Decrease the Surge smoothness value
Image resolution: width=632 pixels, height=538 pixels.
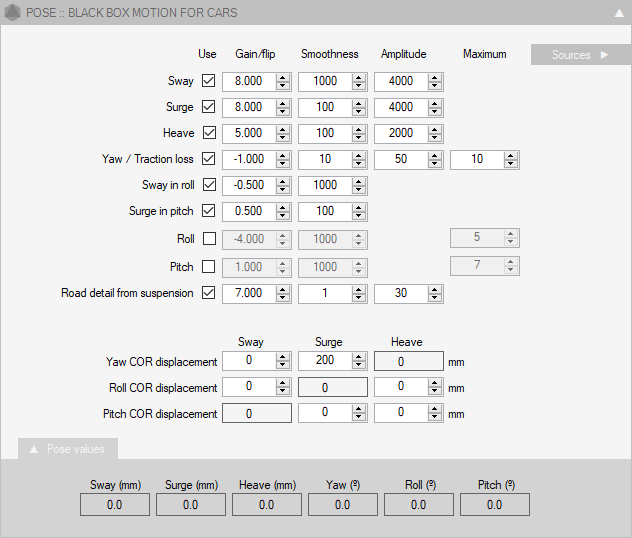pyautogui.click(x=359, y=112)
